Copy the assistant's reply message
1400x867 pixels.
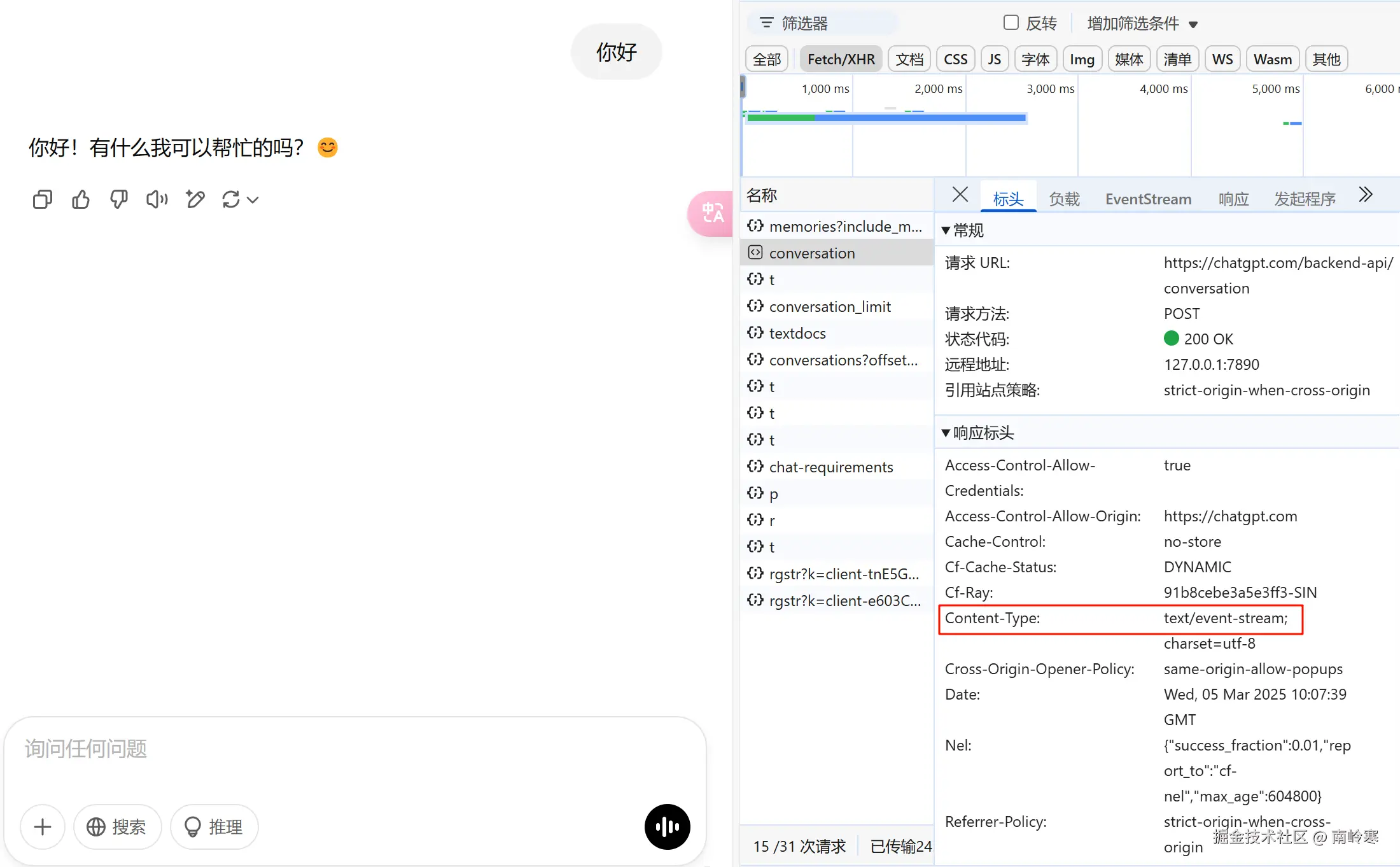(x=43, y=200)
